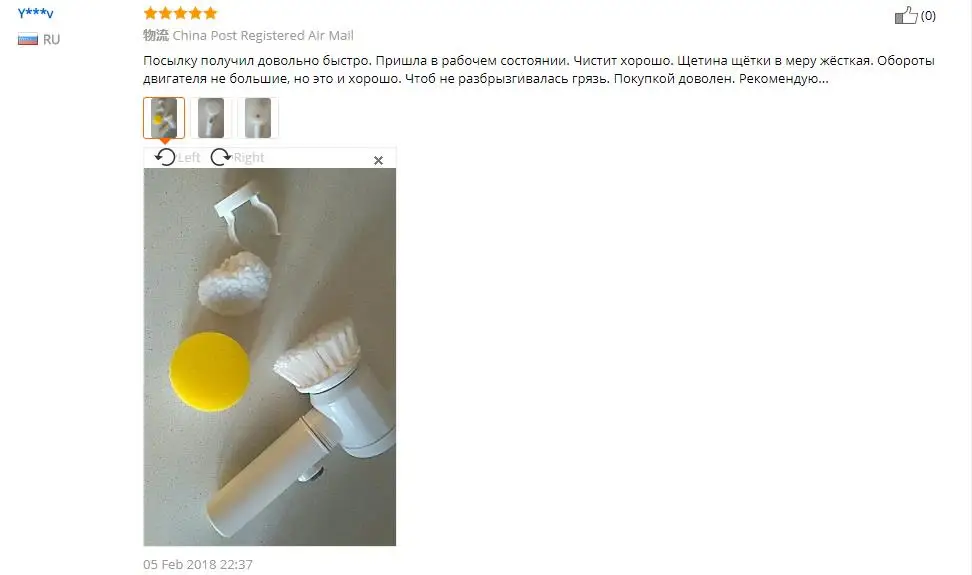
Task: Rotate the photo left using the counterclockwise arrow
Action: coord(165,157)
